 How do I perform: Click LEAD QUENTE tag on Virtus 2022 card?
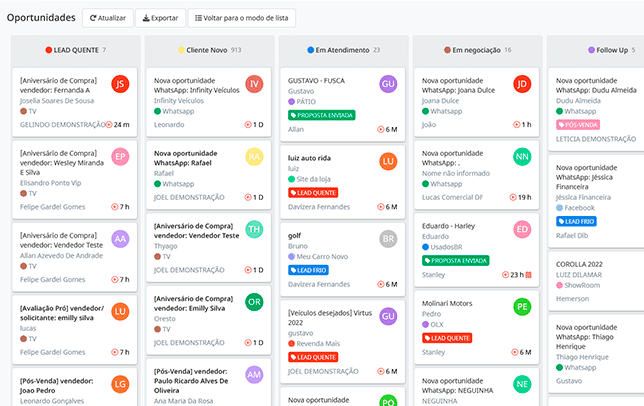[x=313, y=357]
